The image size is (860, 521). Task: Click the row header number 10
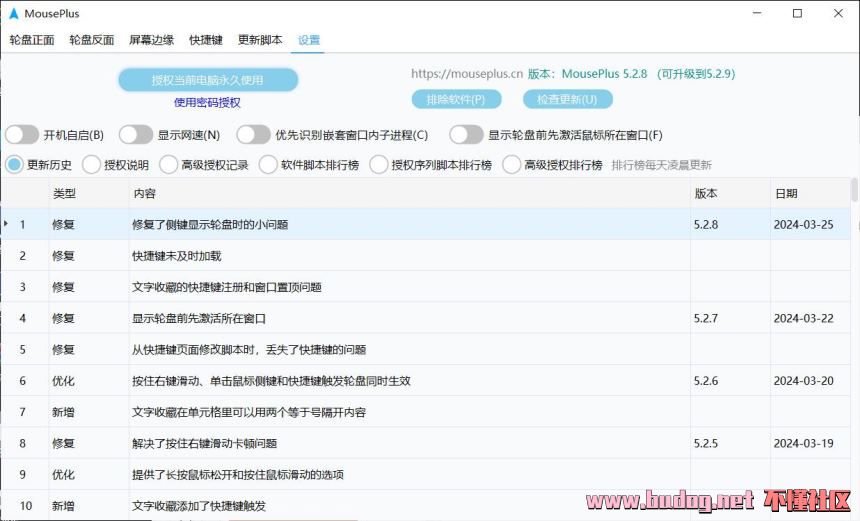(x=25, y=505)
